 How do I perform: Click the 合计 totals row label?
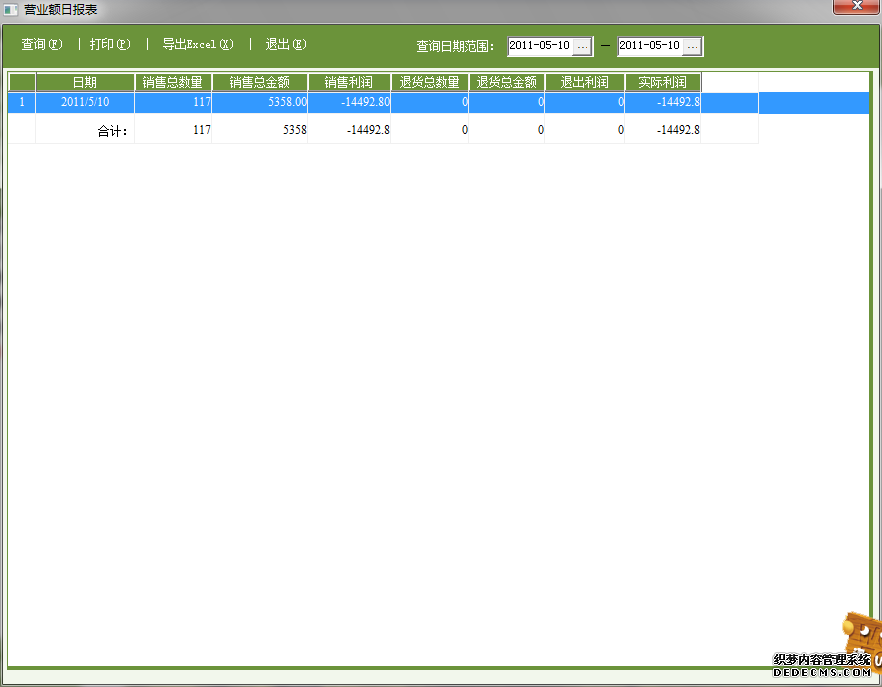click(113, 130)
